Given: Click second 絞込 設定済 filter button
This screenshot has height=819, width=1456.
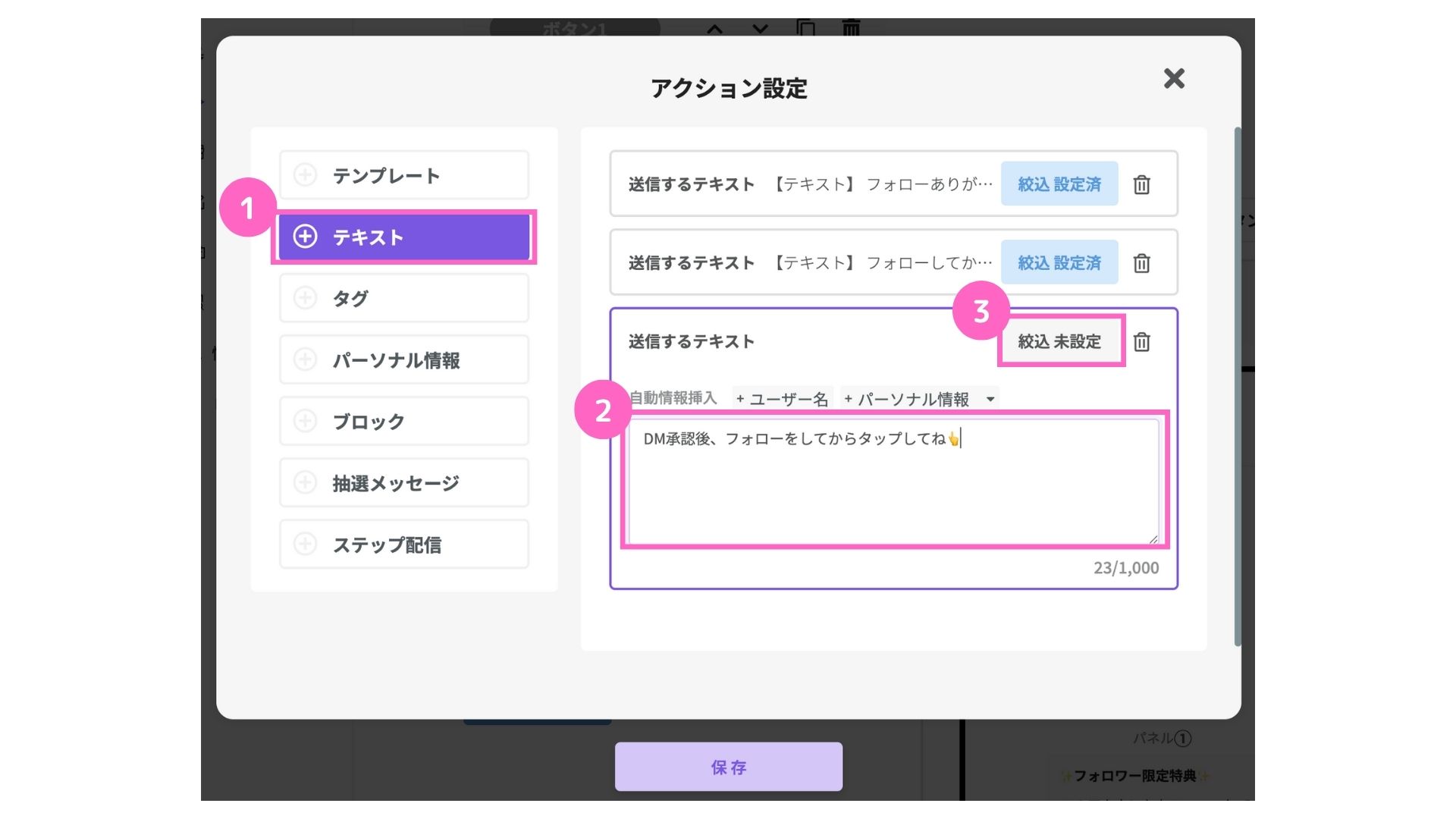Looking at the screenshot, I should point(1059,263).
